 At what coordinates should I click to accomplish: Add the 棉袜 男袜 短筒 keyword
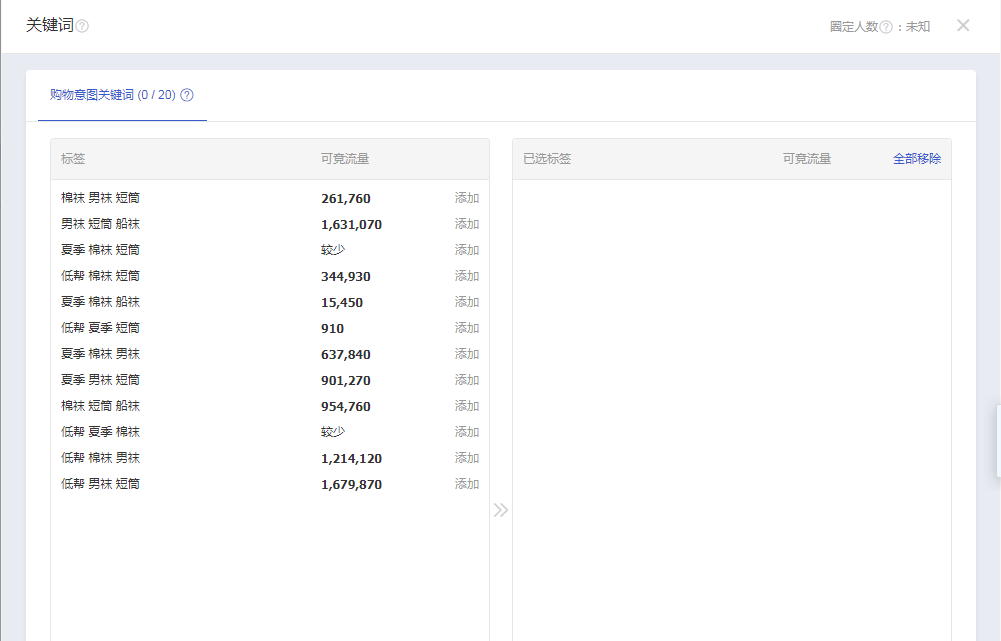(467, 198)
